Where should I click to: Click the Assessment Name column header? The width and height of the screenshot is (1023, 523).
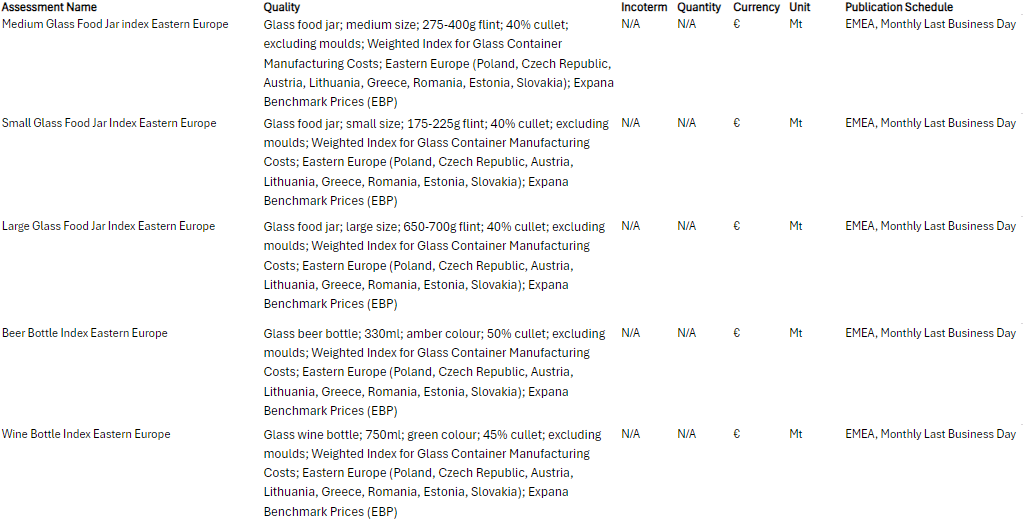pos(50,7)
